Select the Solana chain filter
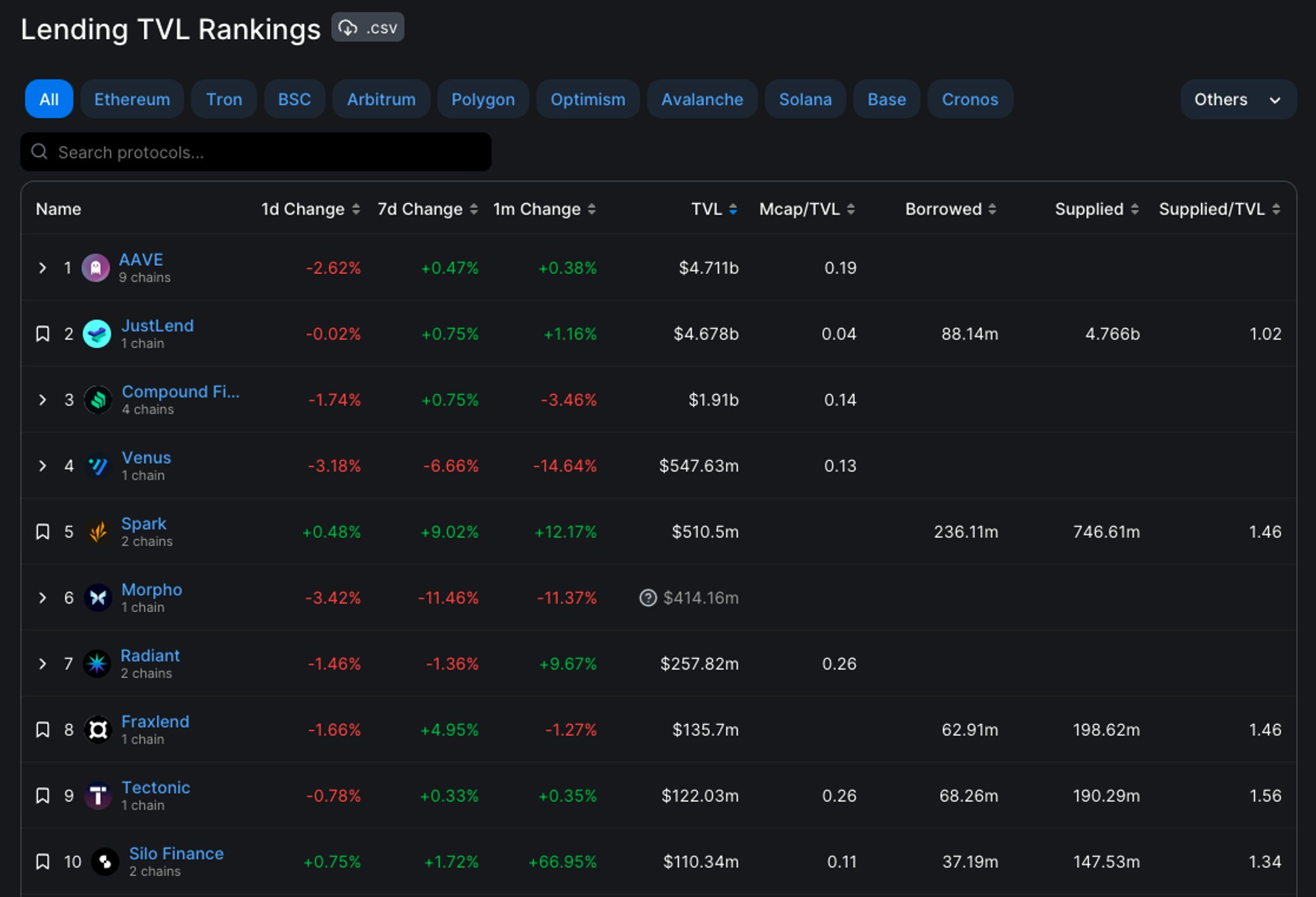Screen dimensions: 1316x897 click(x=805, y=99)
